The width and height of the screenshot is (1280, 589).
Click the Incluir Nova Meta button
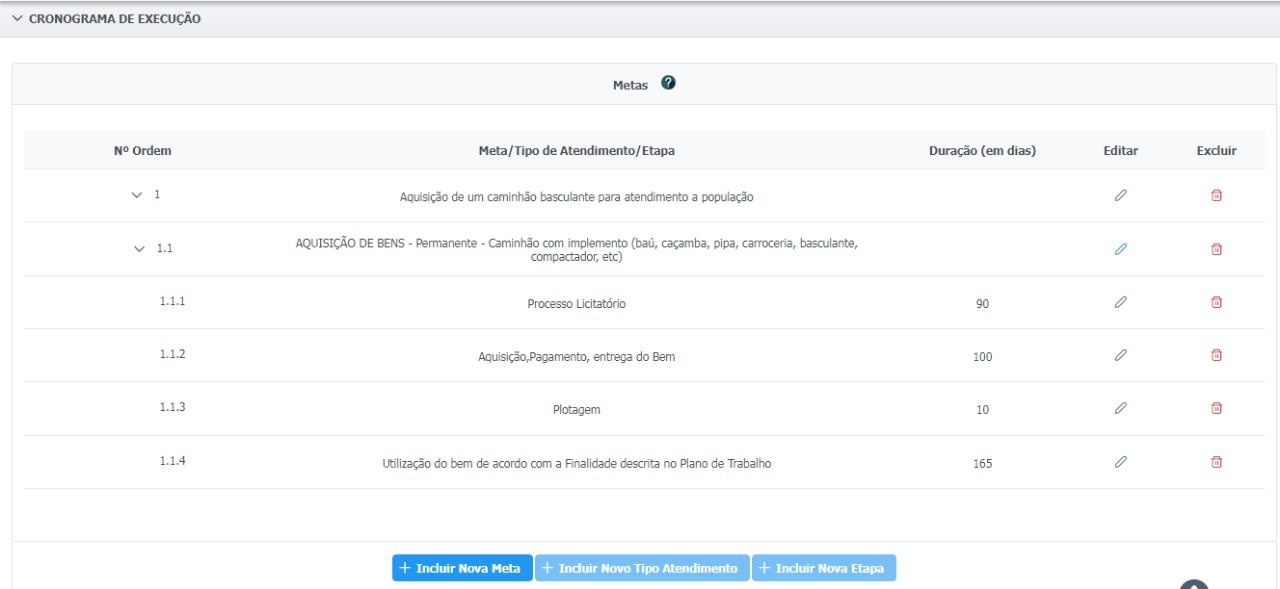[x=462, y=568]
